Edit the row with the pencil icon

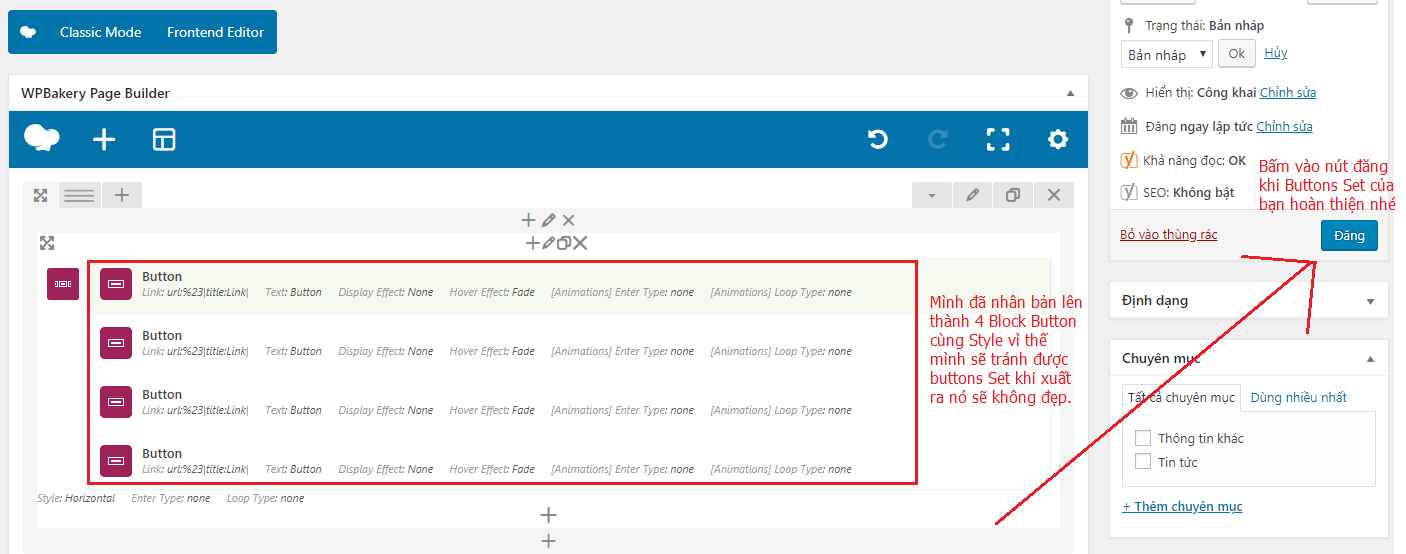tap(972, 195)
